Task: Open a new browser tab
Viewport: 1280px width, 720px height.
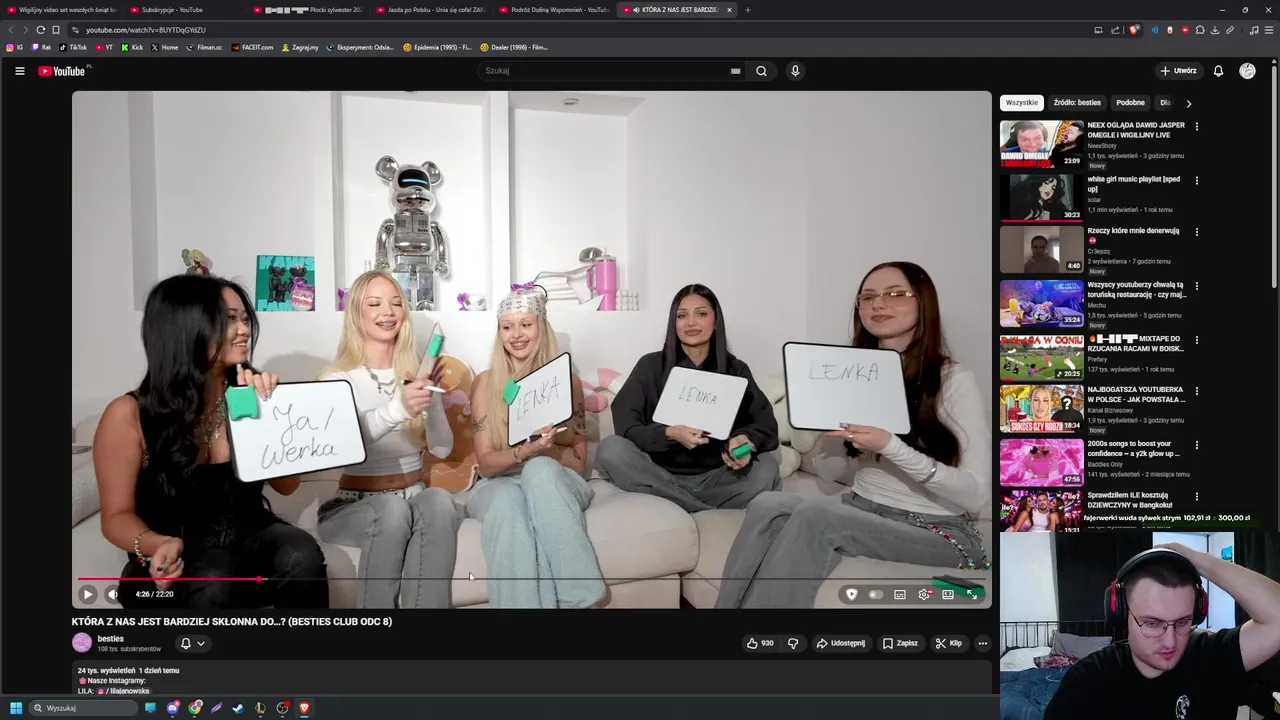Action: click(x=747, y=9)
